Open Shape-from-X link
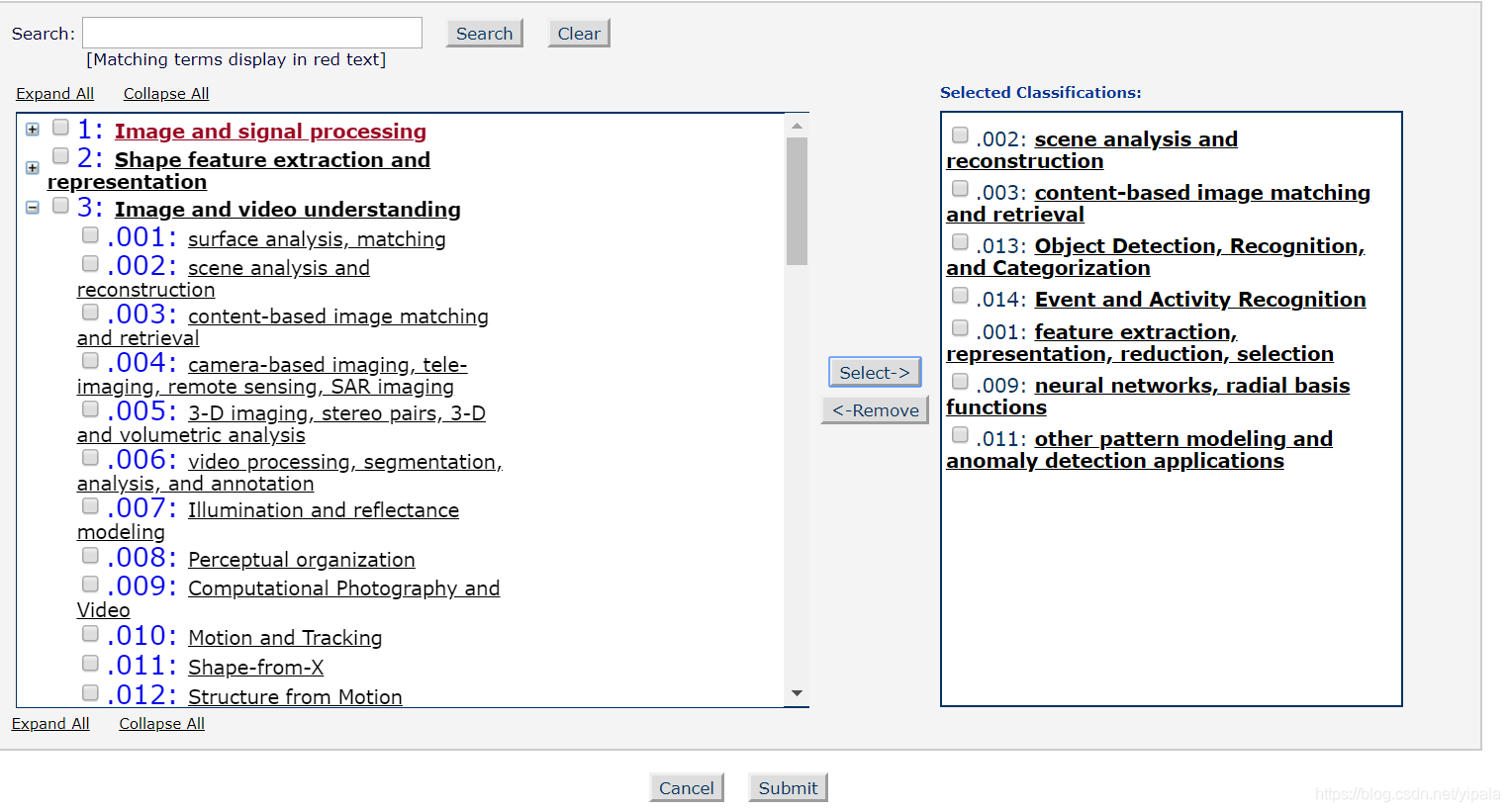Viewport: 1510px width, 812px height. (x=256, y=667)
